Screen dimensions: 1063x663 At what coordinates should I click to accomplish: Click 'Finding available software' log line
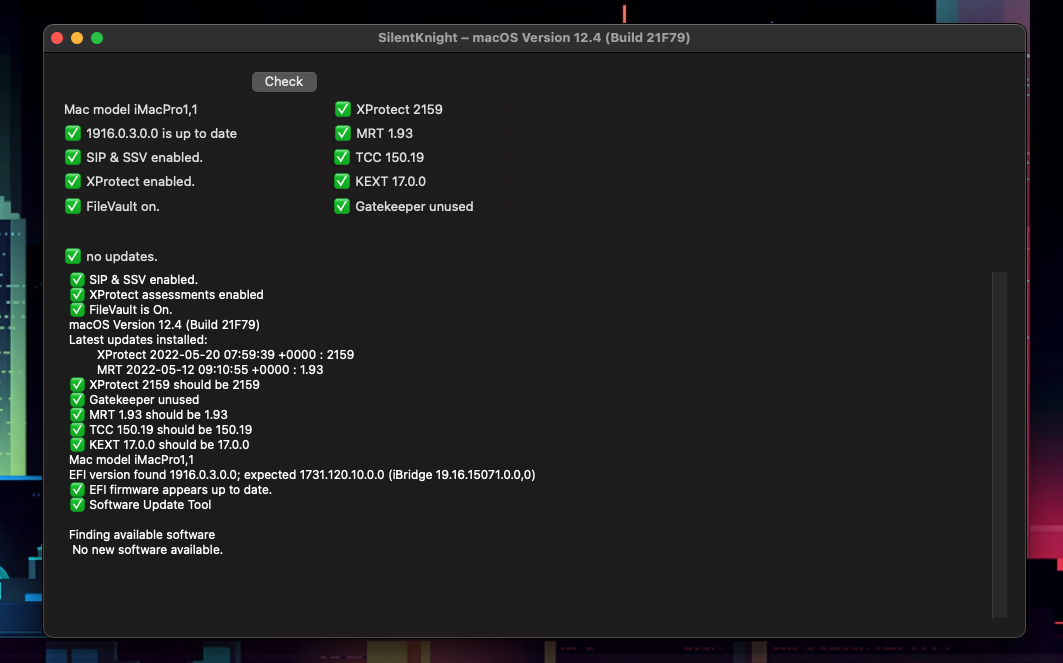142,534
